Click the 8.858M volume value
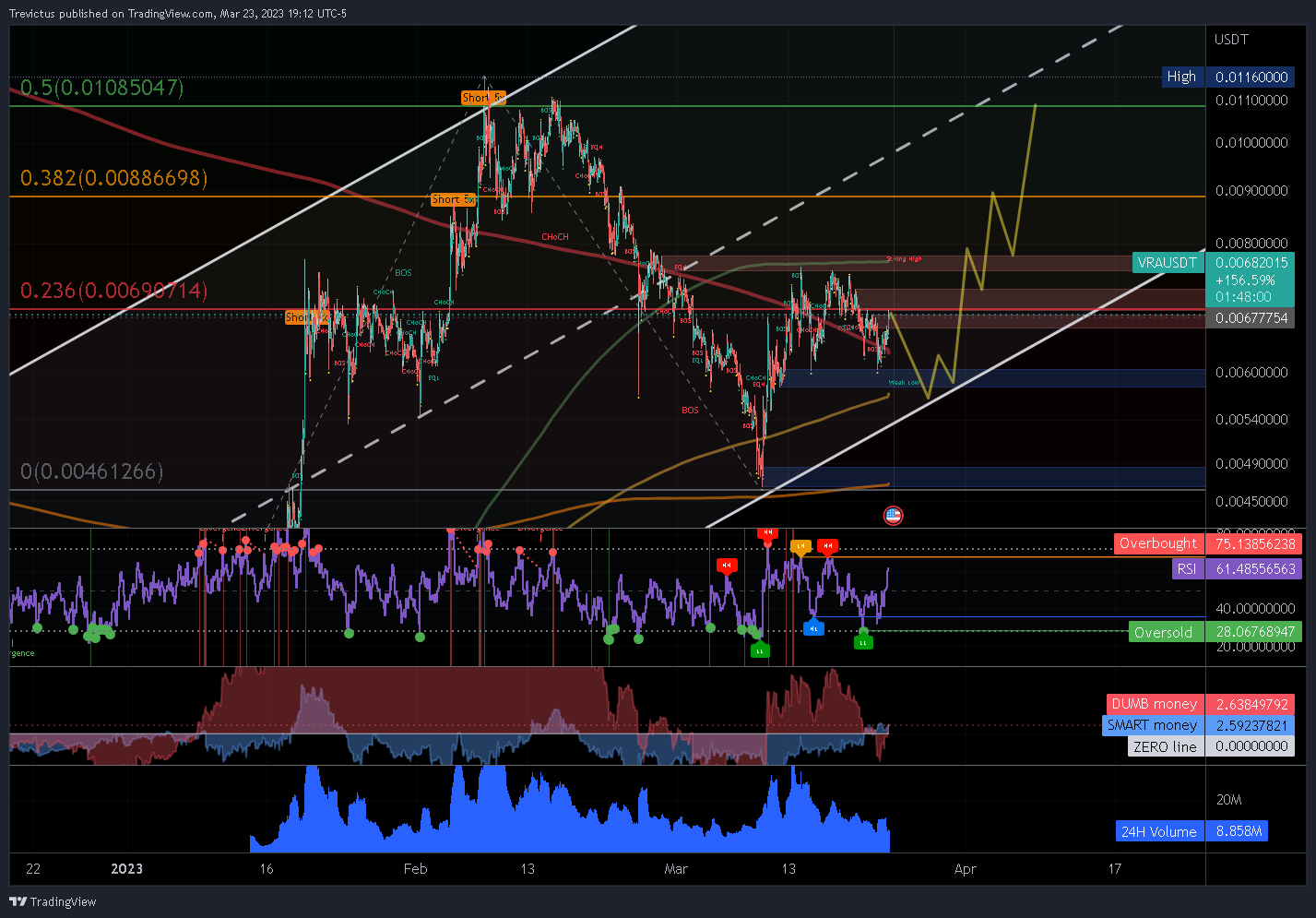The height and width of the screenshot is (918, 1316). (x=1239, y=831)
